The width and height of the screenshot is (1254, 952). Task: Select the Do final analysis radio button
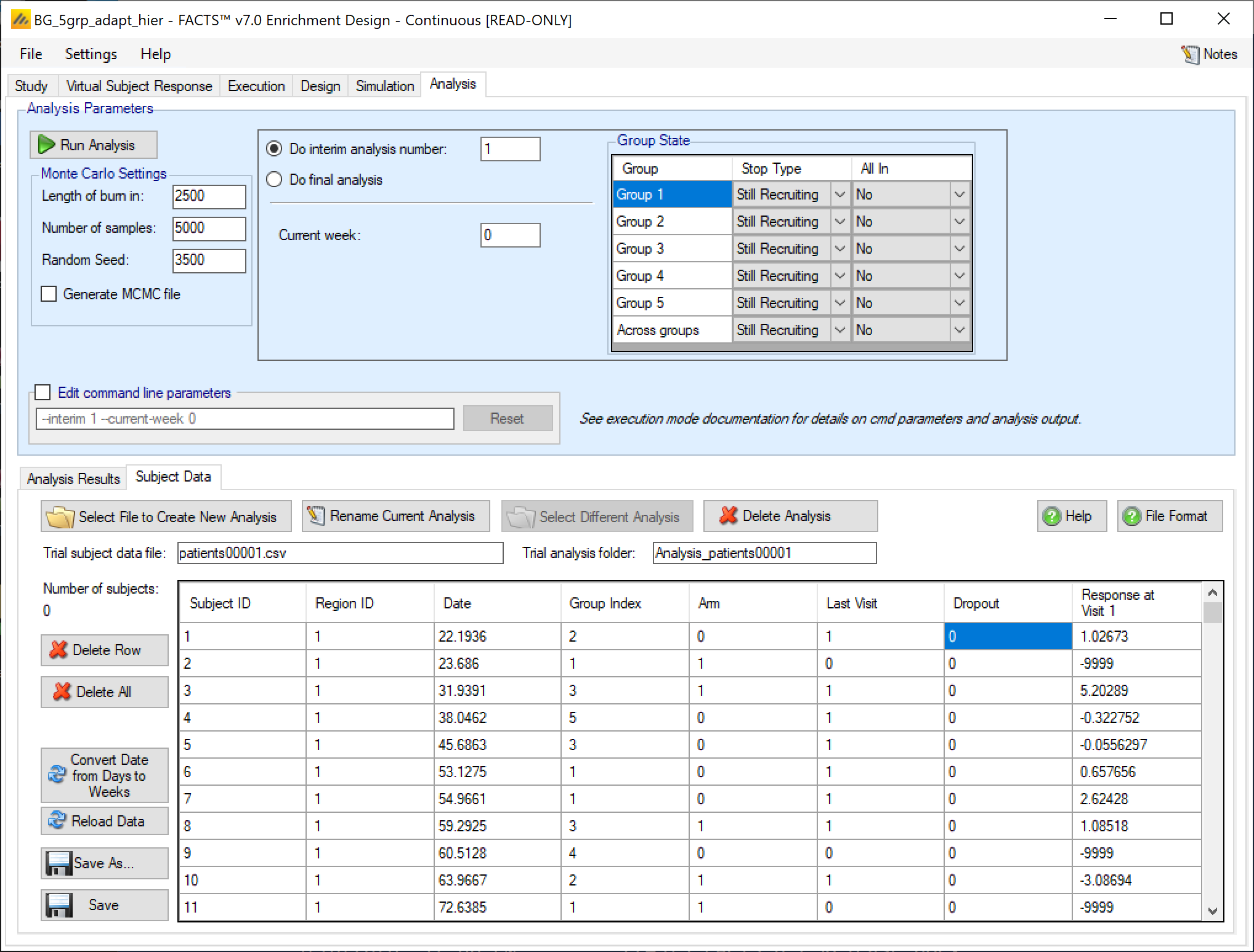click(274, 179)
